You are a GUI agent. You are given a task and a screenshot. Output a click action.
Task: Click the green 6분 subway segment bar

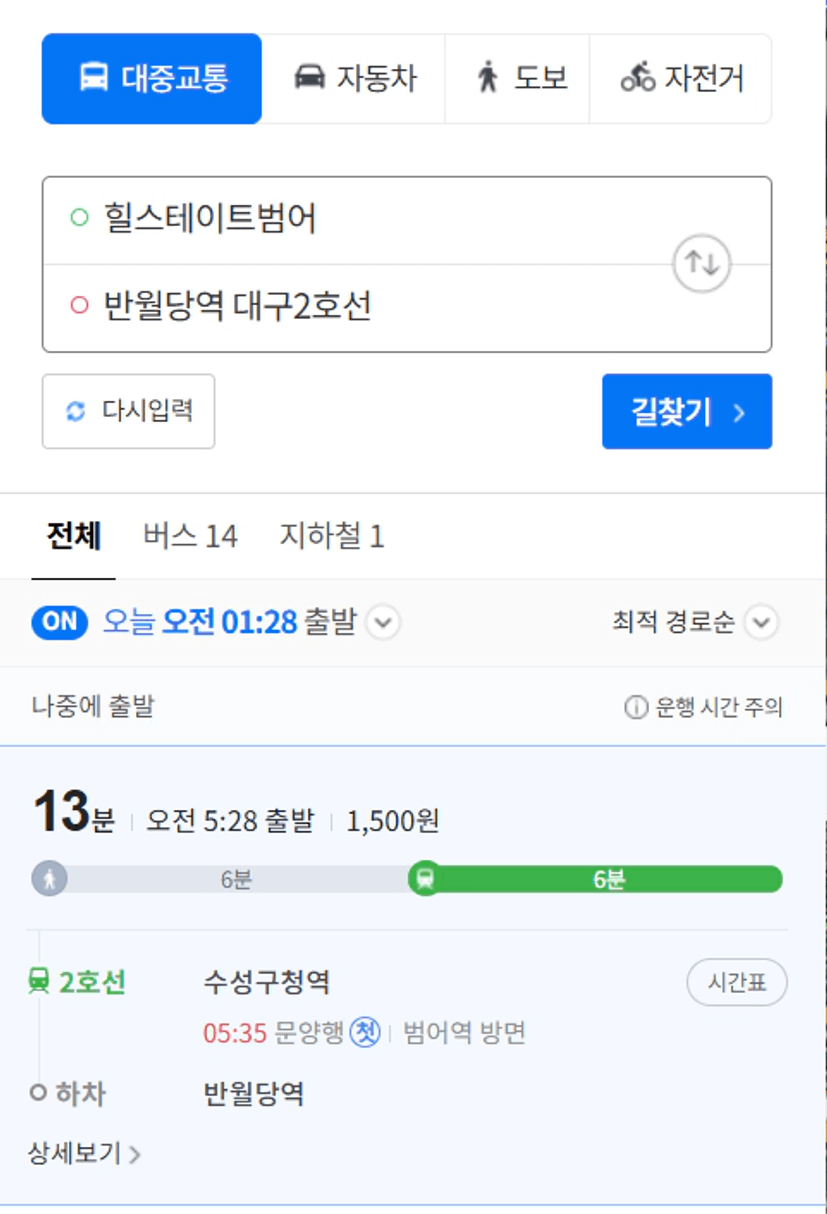pyautogui.click(x=610, y=879)
